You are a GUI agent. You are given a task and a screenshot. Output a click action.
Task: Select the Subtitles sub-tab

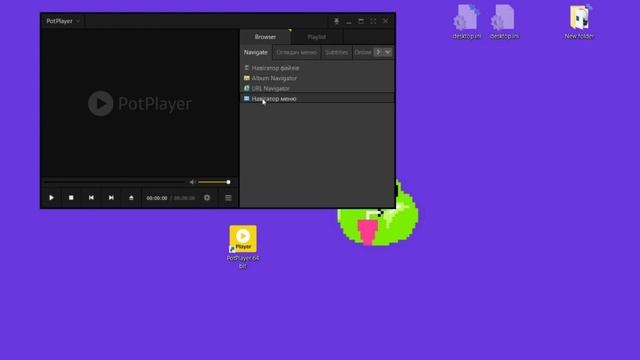point(336,52)
